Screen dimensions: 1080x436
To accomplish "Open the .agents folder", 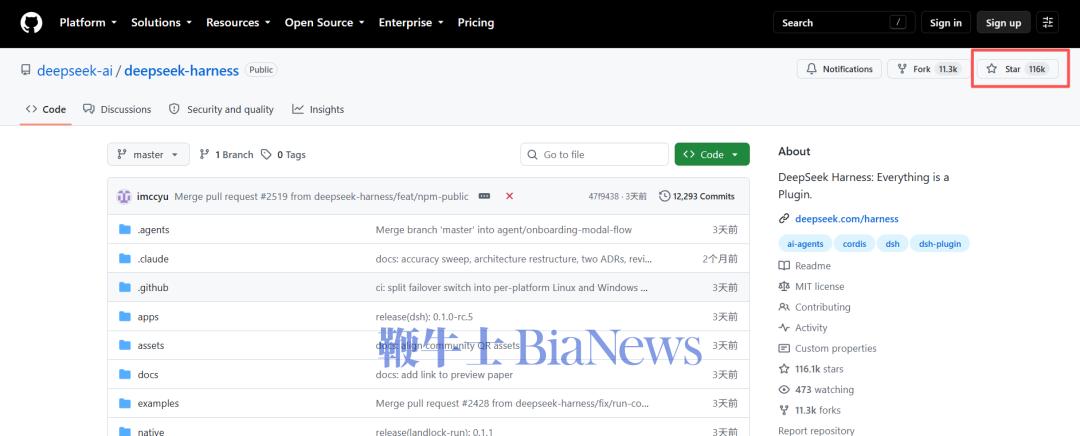I will tap(153, 229).
